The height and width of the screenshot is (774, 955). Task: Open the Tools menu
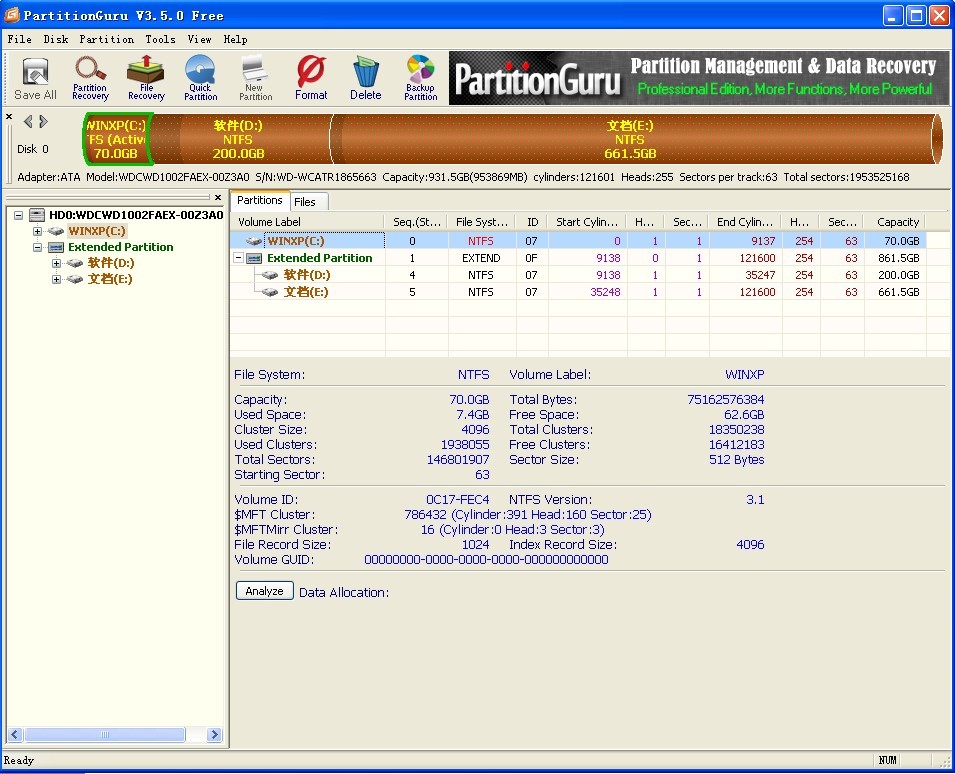(160, 39)
